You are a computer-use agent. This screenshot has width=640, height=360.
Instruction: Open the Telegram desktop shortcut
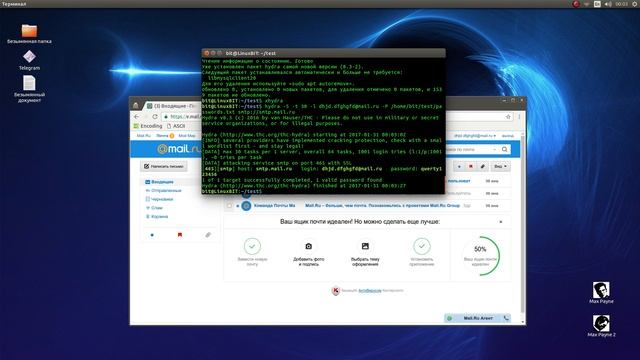[29, 60]
